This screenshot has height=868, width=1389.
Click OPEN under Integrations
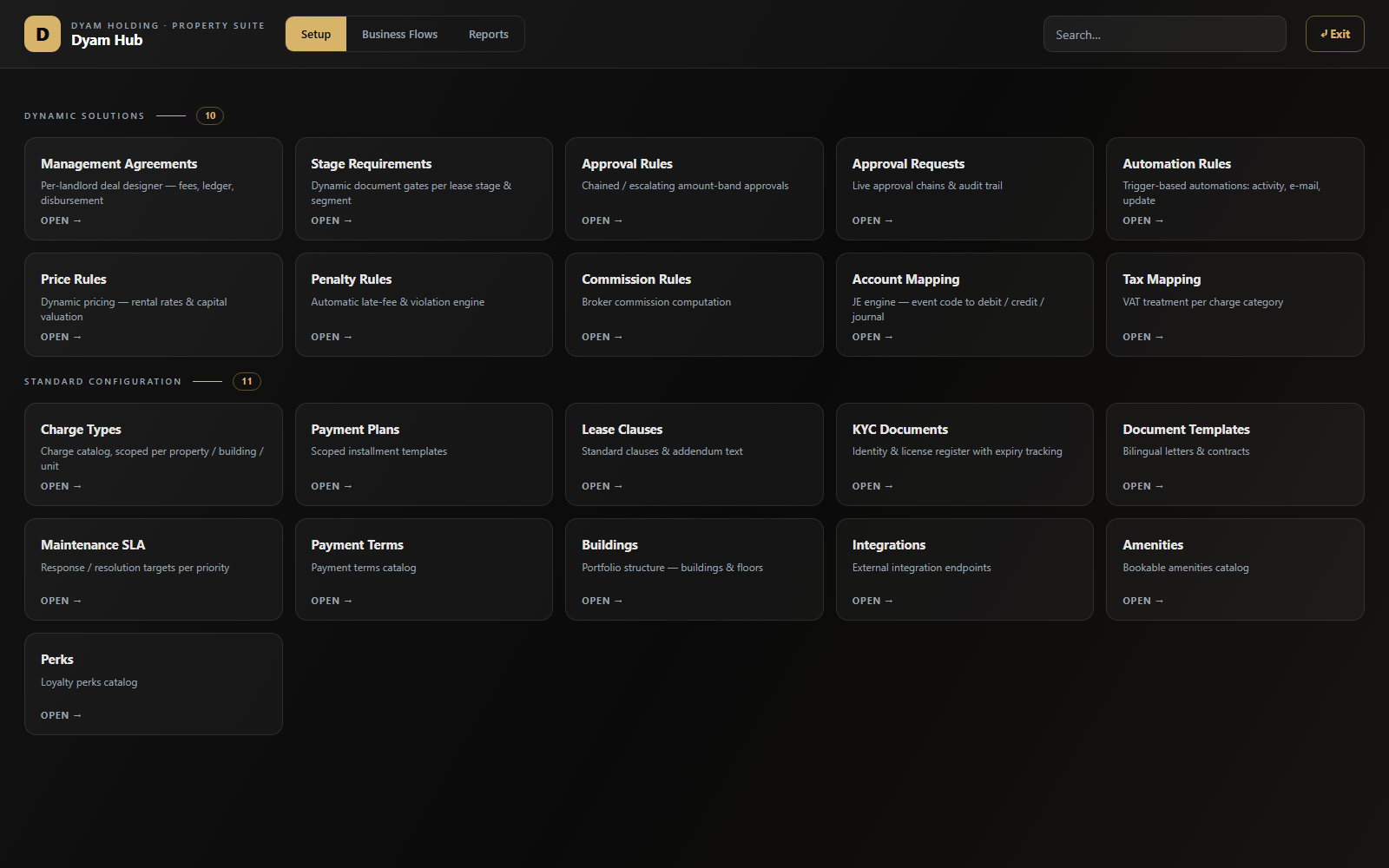coord(872,601)
